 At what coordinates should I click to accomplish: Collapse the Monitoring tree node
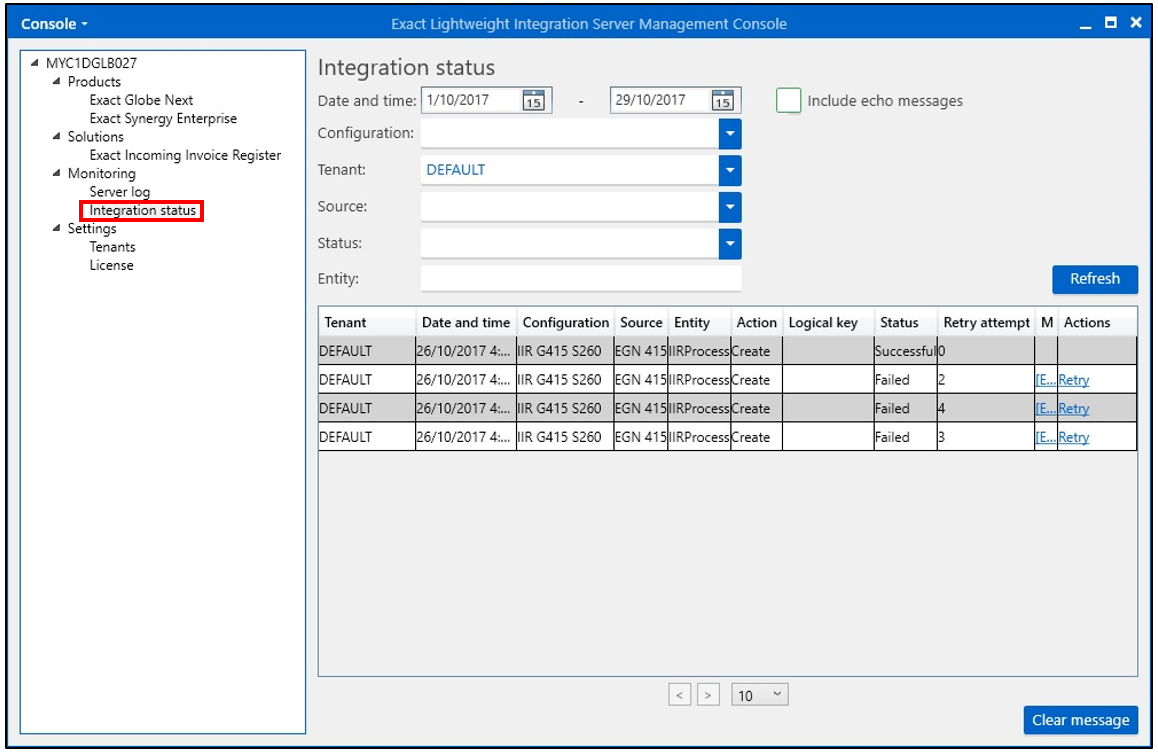coord(57,173)
